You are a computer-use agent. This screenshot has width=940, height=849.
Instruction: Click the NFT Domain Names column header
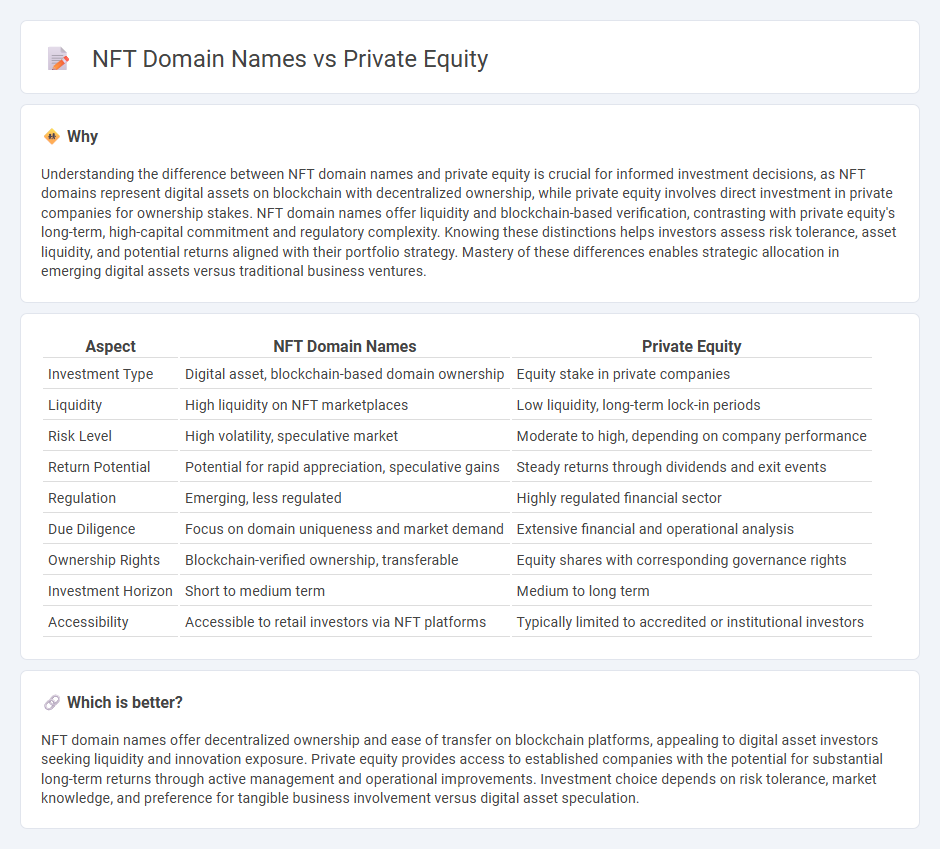345,346
